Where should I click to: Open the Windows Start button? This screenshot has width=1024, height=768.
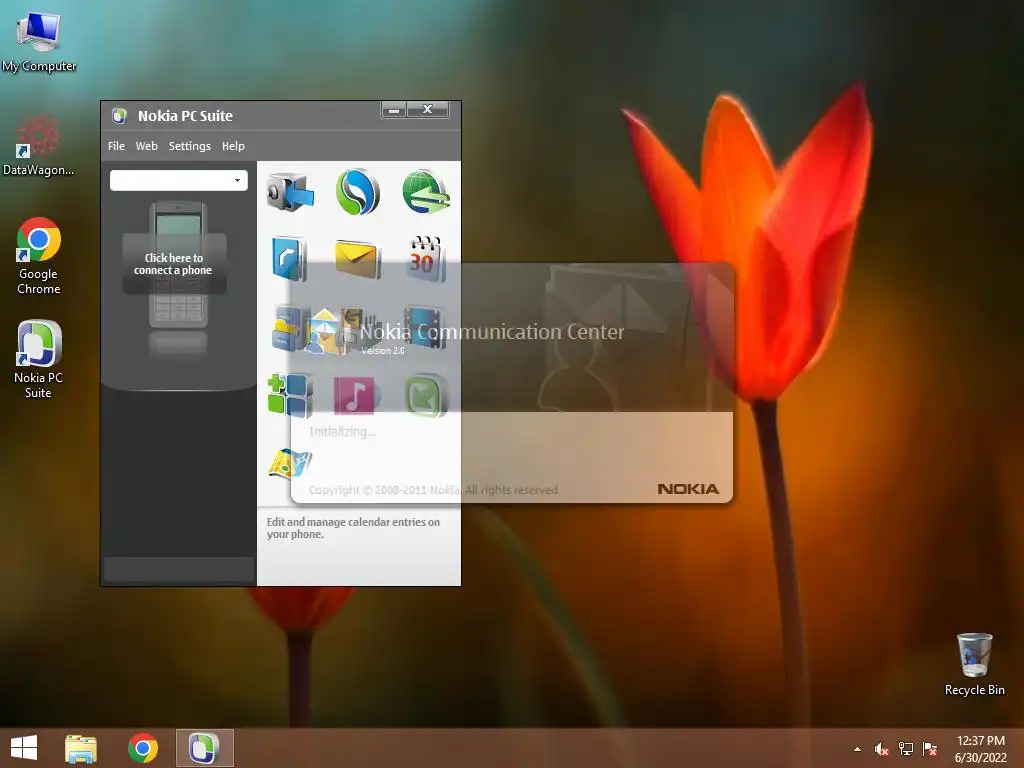(x=24, y=748)
